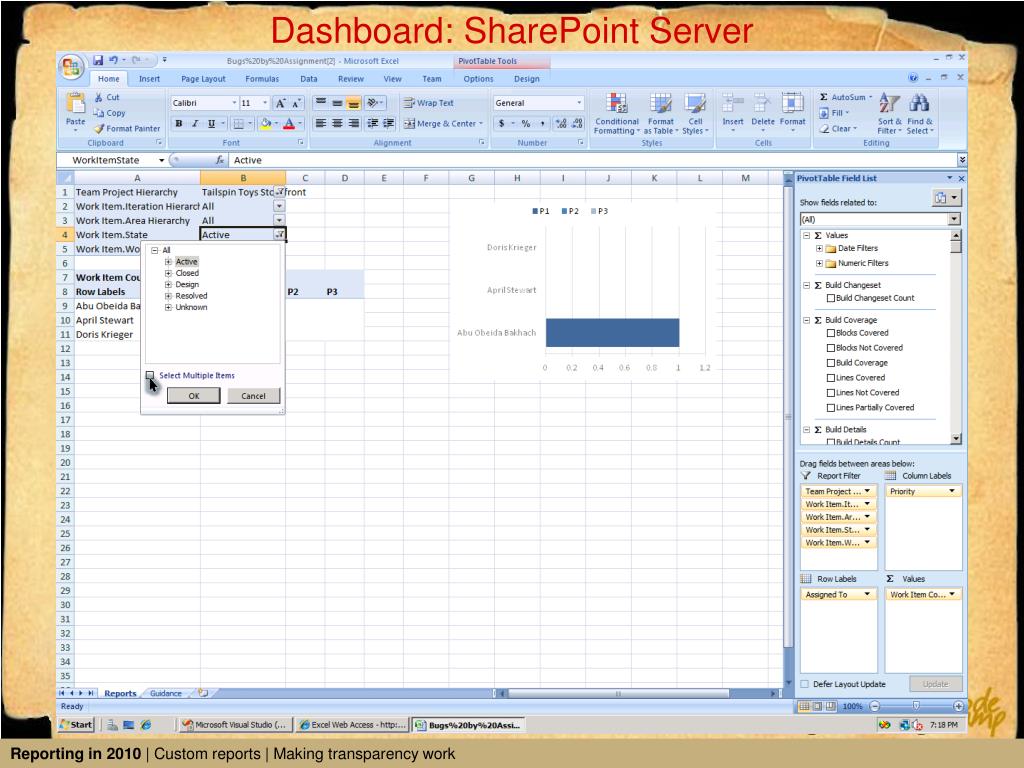Collapse the Build Coverage group
Screen dimensions: 1024x768
(x=807, y=320)
